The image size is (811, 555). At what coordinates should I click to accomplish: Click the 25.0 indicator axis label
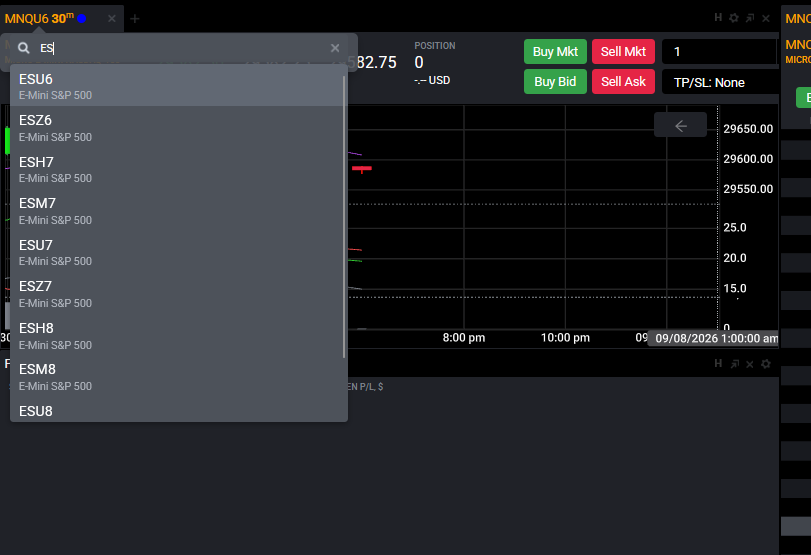[x=734, y=228]
